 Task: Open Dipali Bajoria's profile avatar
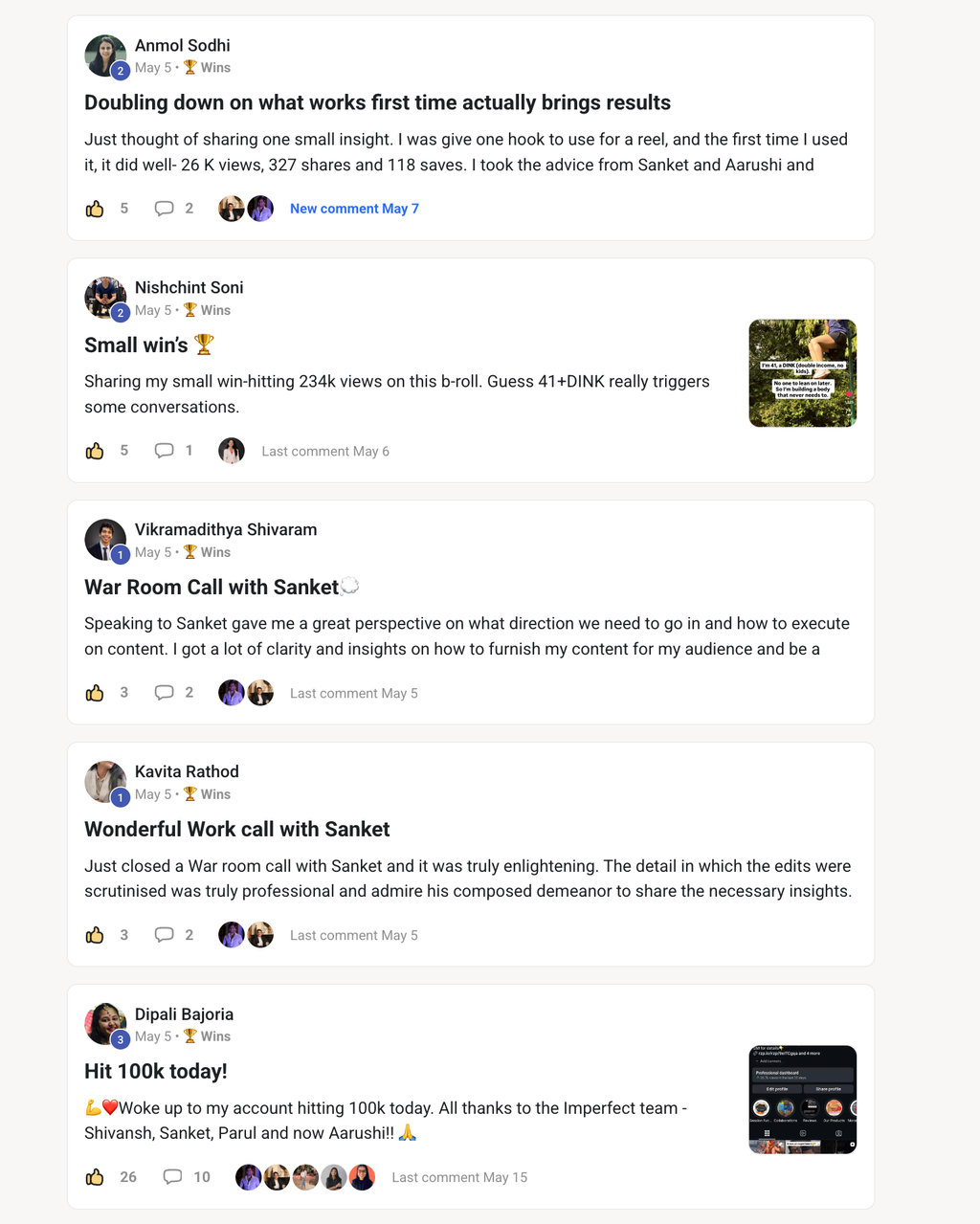(105, 1024)
